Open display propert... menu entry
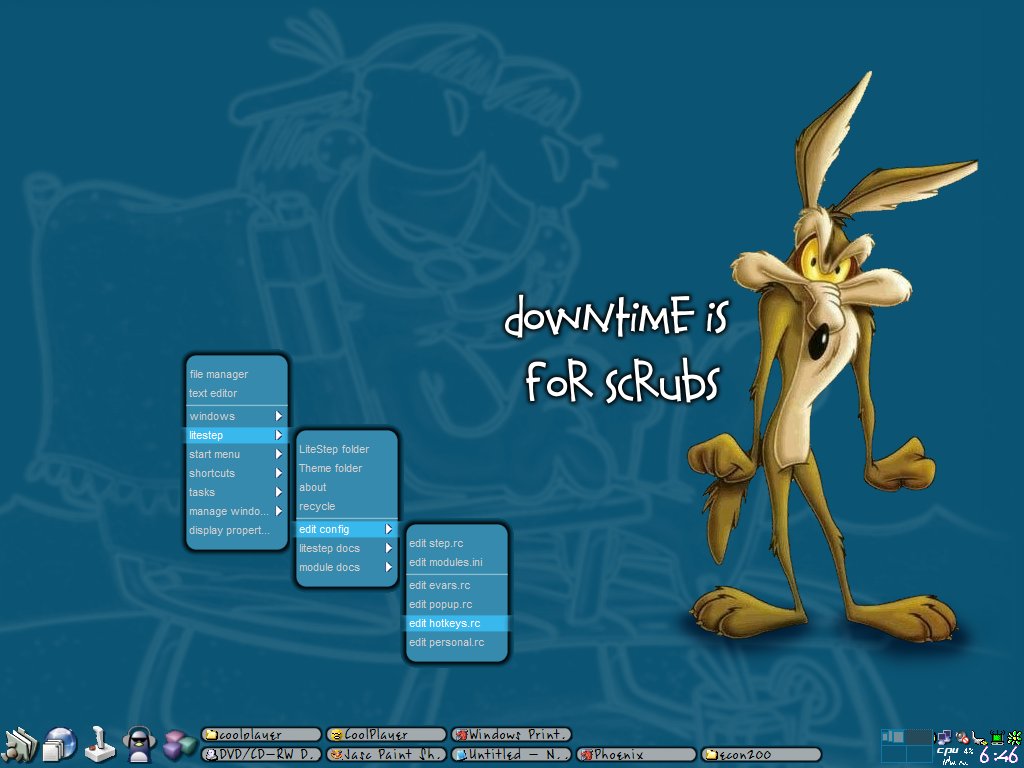 (x=236, y=530)
